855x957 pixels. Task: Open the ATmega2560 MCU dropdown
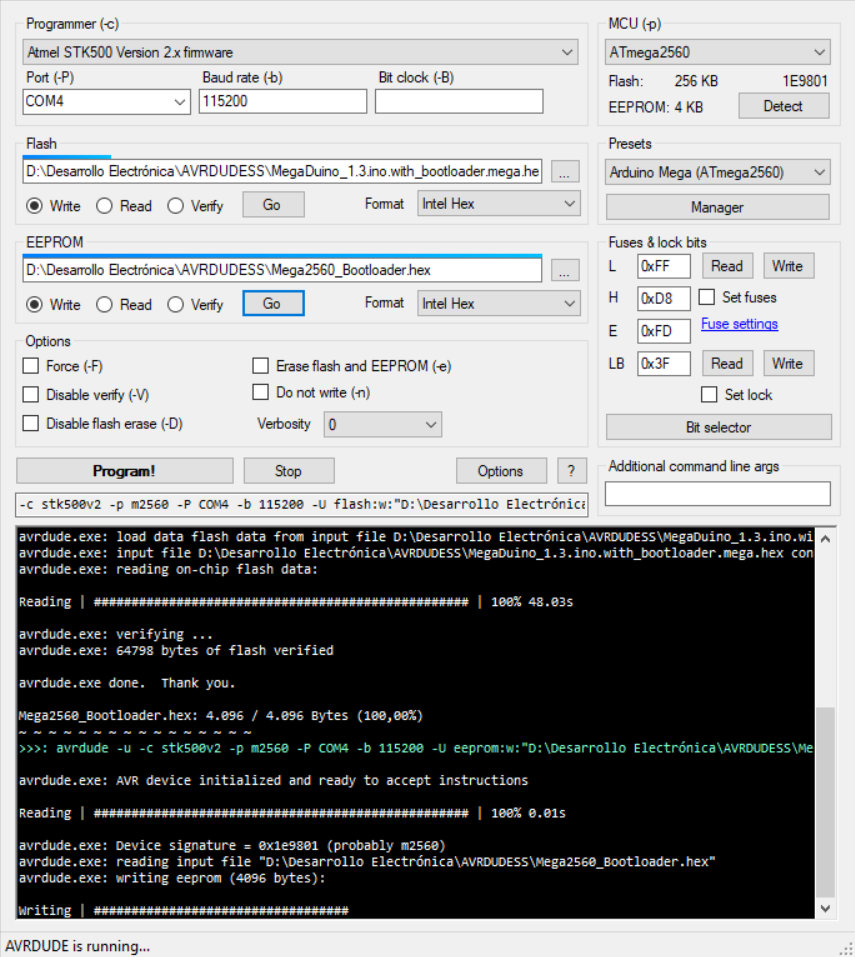[718, 52]
